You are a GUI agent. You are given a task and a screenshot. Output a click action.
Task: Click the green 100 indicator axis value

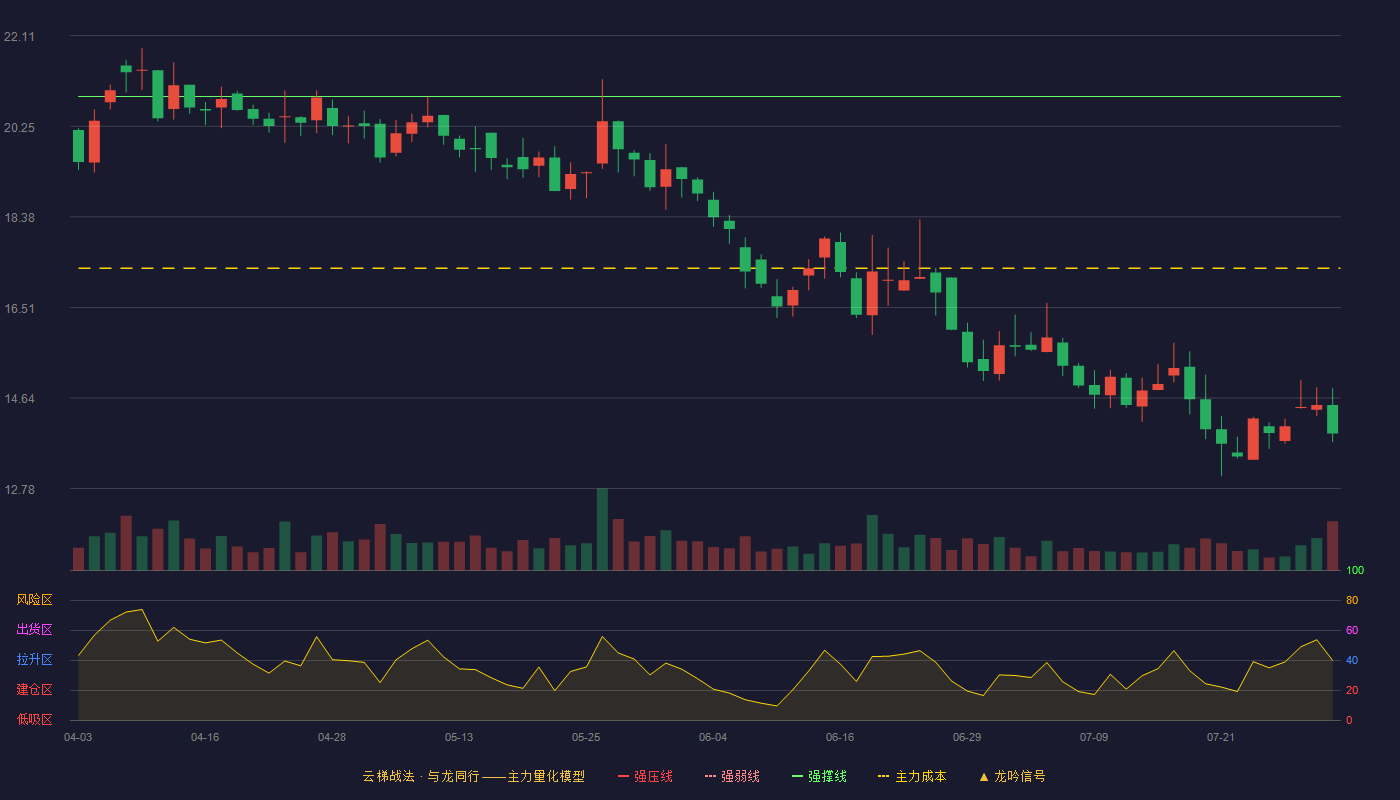(1355, 571)
